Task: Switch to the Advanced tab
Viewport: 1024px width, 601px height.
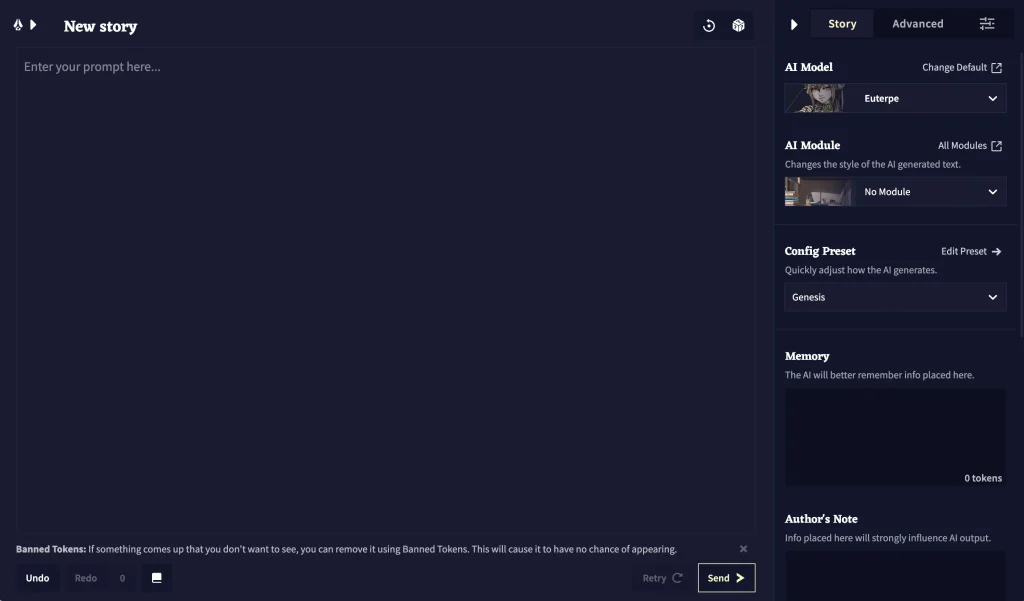Action: pos(917,24)
